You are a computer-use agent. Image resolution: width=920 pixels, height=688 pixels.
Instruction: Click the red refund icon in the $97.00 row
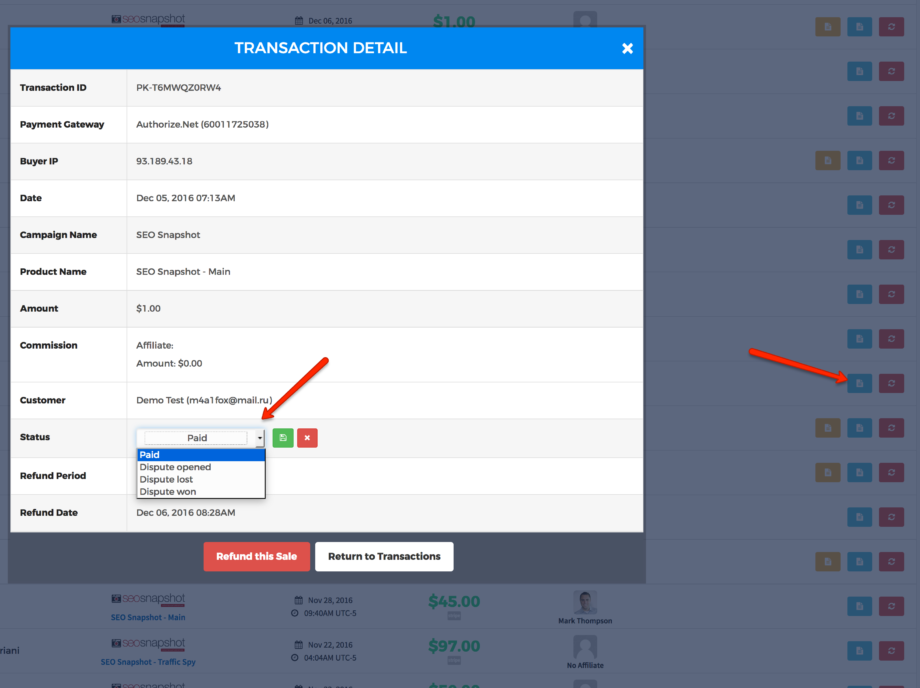click(891, 650)
